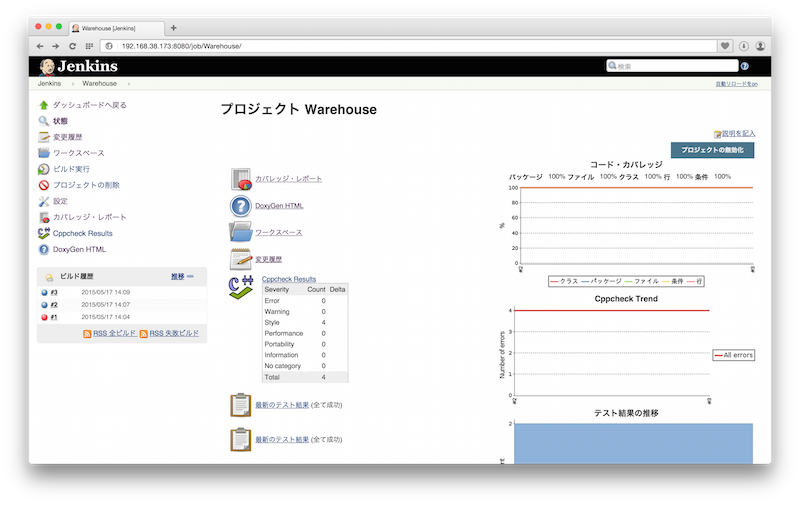Click the browser reload button
Viewport: 800px width, 505px height.
point(72,46)
